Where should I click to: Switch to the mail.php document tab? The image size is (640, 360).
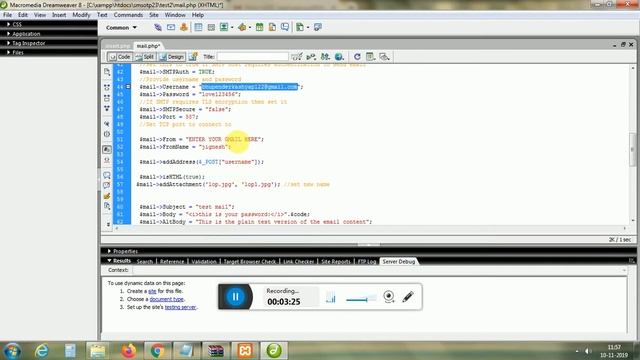[x=148, y=46]
